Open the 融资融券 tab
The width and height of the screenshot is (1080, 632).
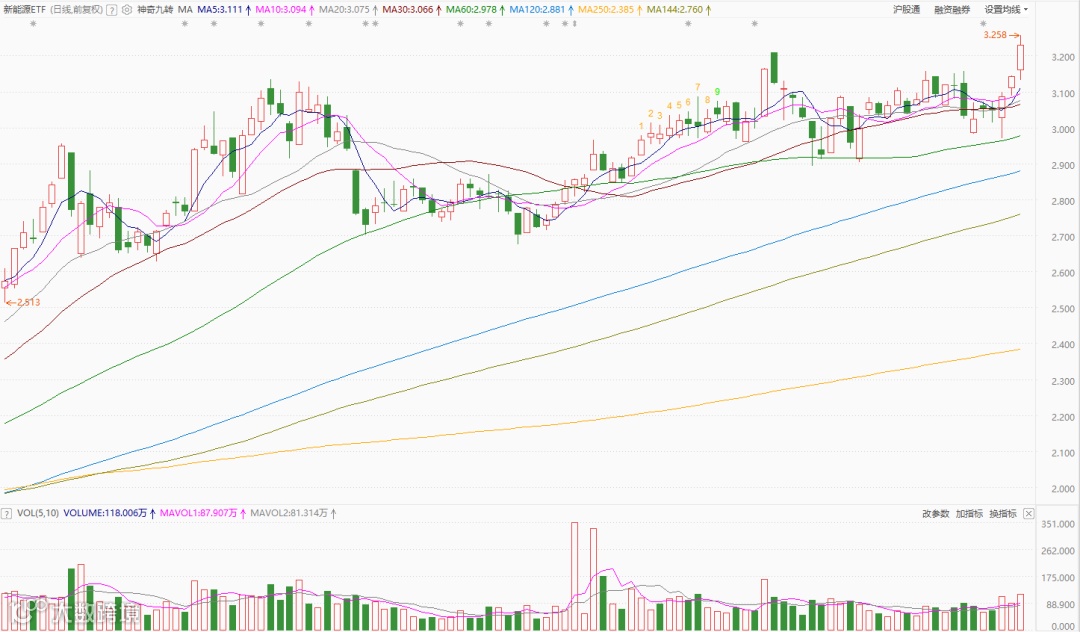click(x=952, y=10)
